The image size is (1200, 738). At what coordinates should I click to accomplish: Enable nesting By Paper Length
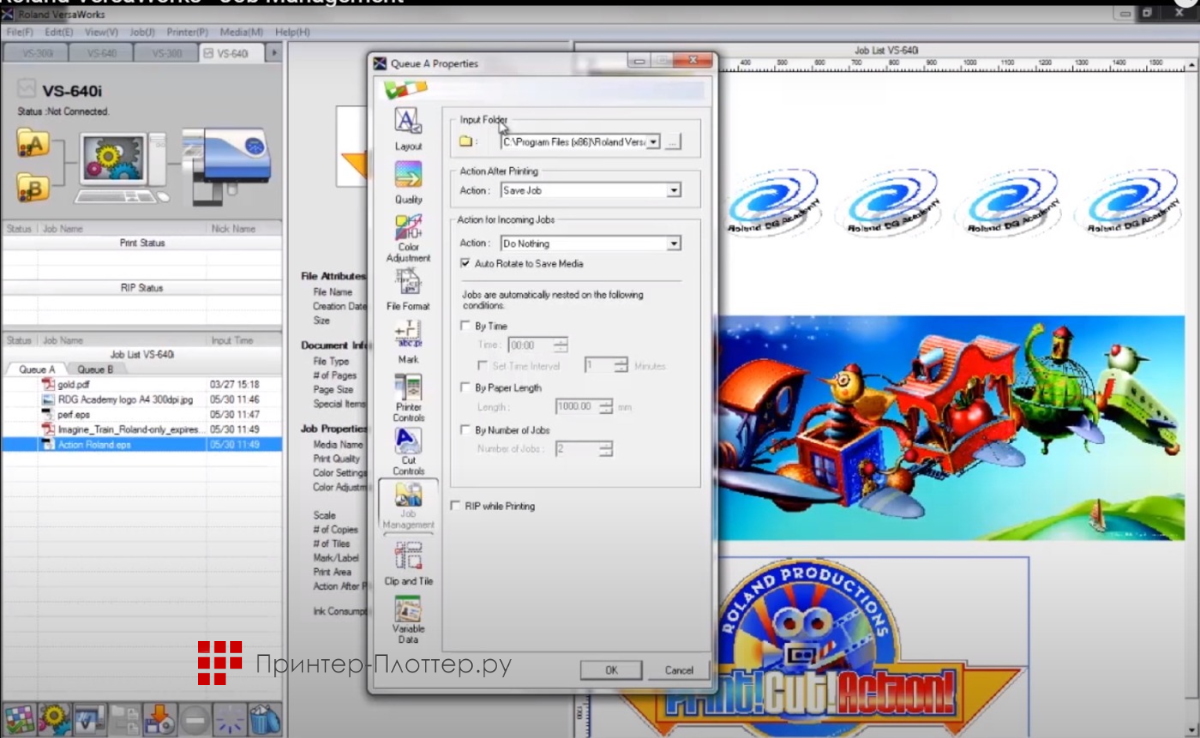tap(465, 387)
